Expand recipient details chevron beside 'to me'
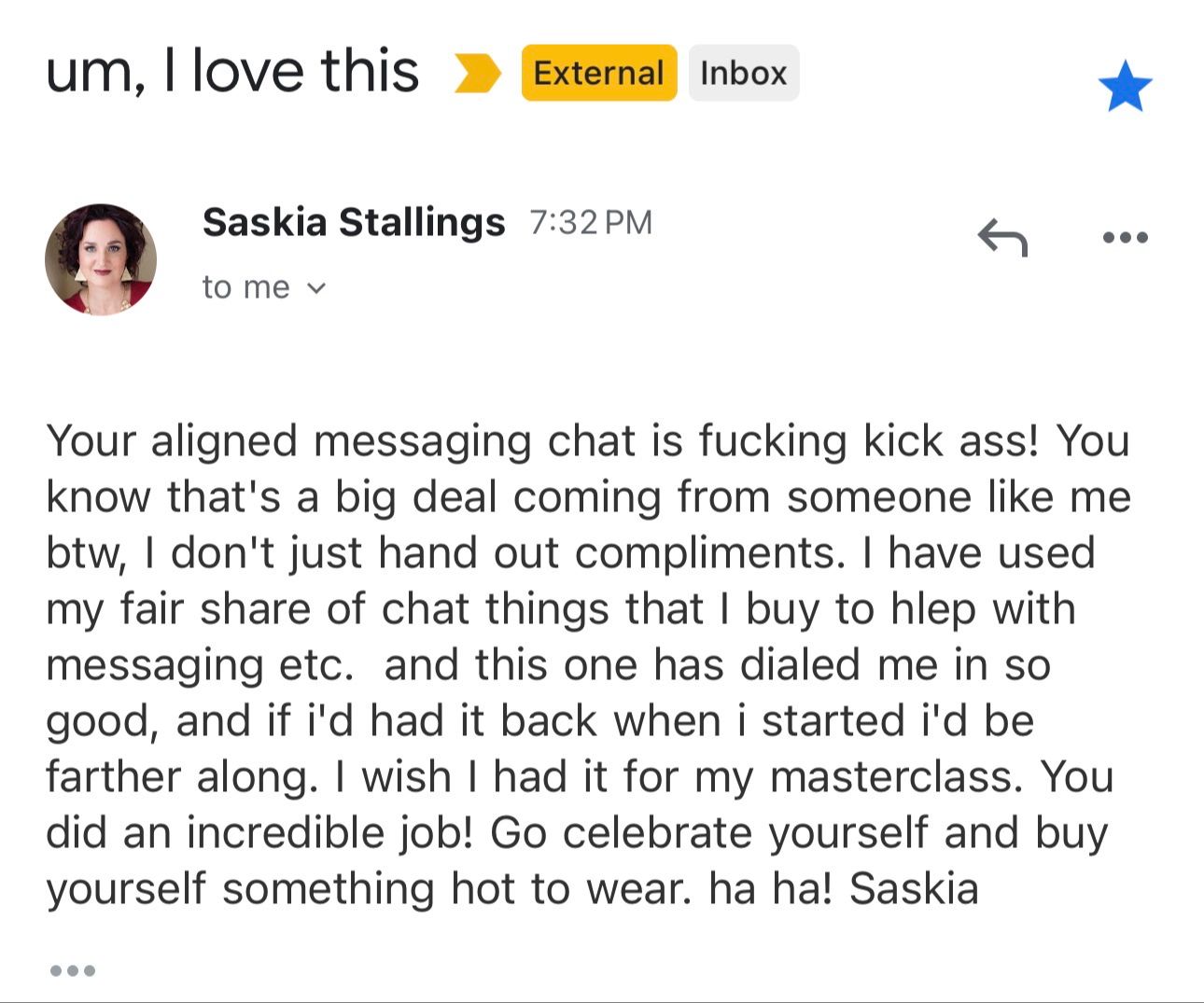The height and width of the screenshot is (1003, 1204). coord(317,288)
